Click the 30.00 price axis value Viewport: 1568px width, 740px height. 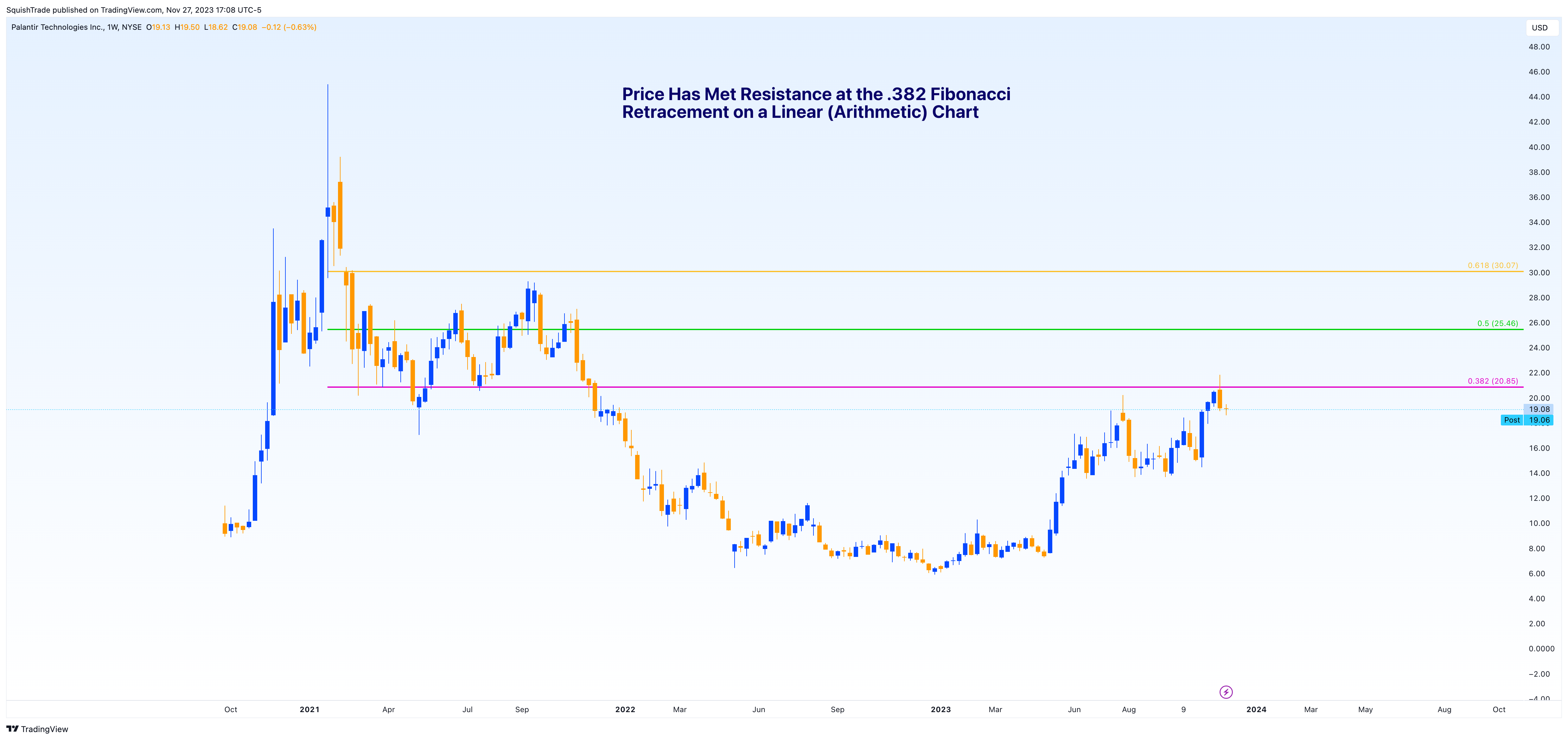(1539, 273)
